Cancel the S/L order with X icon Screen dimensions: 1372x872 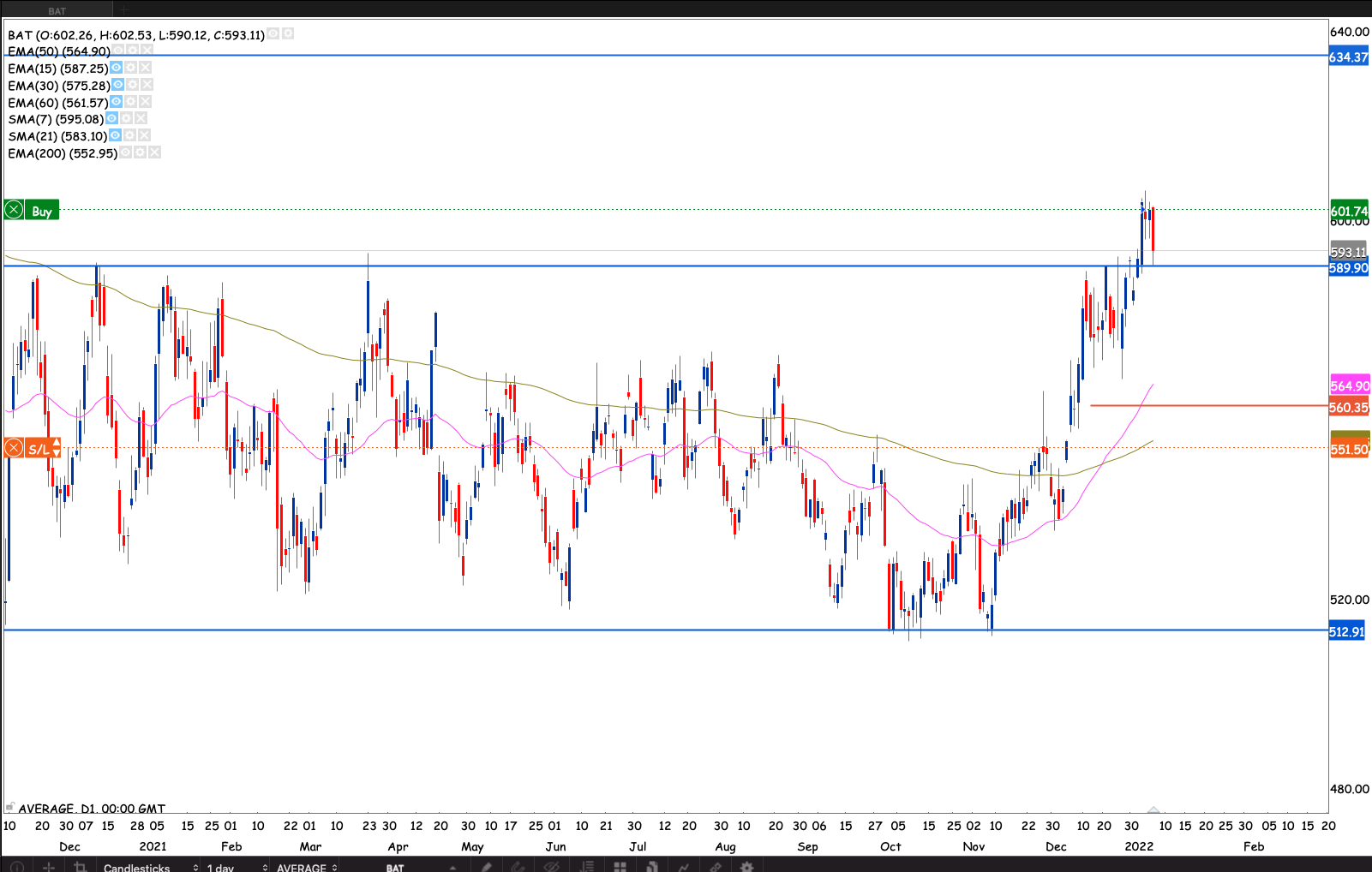click(14, 448)
